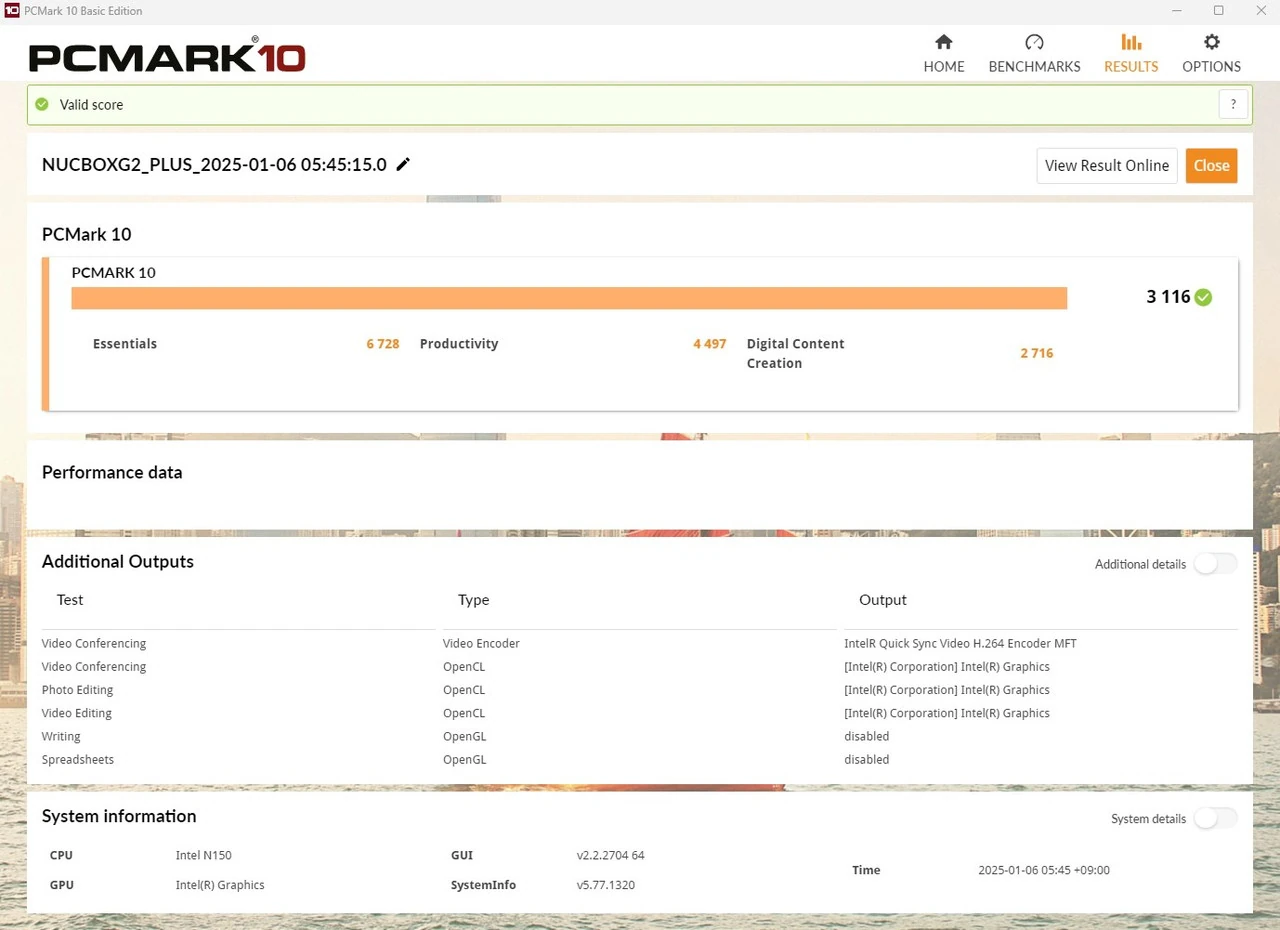Click the green valid score checkmark icon
1280x930 pixels.
tap(42, 104)
